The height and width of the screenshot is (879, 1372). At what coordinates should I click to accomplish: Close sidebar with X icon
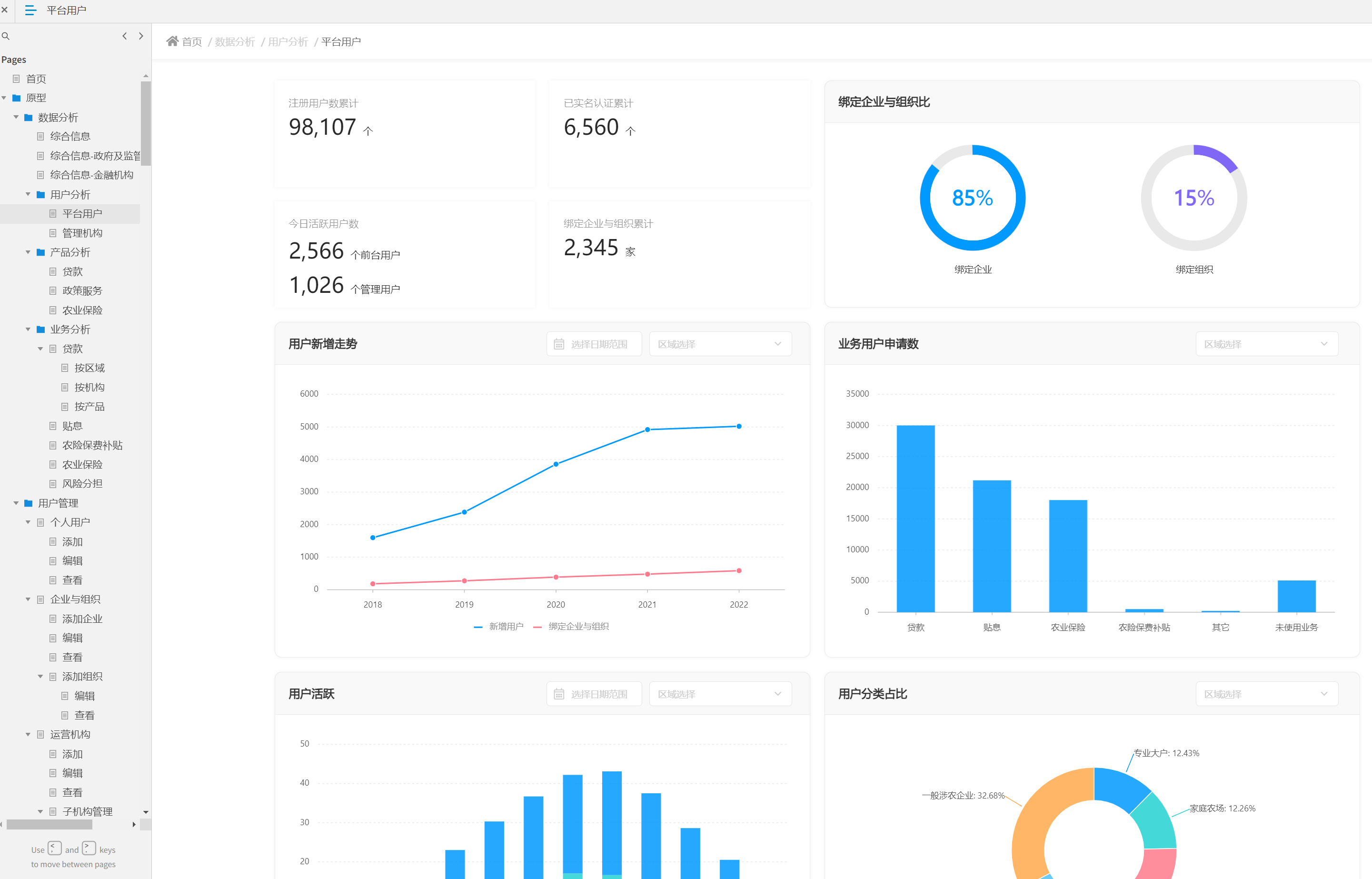[5, 10]
